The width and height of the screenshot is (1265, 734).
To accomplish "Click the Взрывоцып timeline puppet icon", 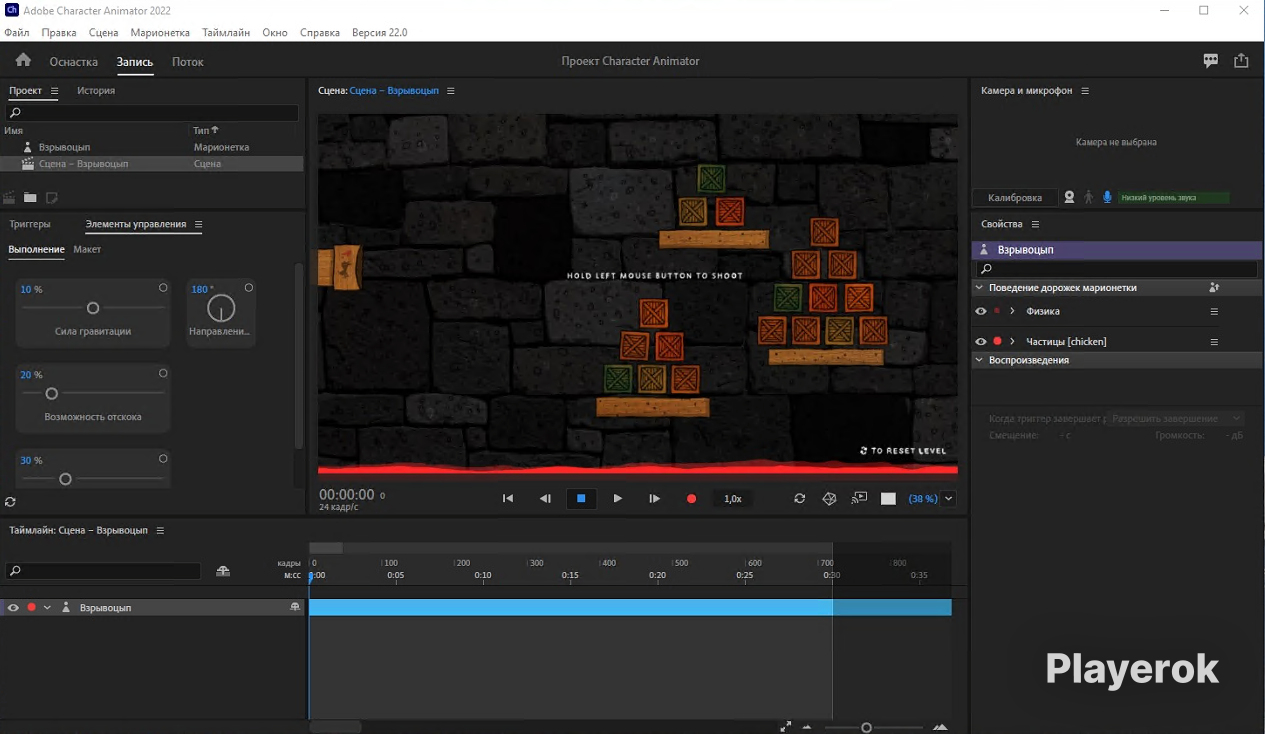I will point(66,607).
